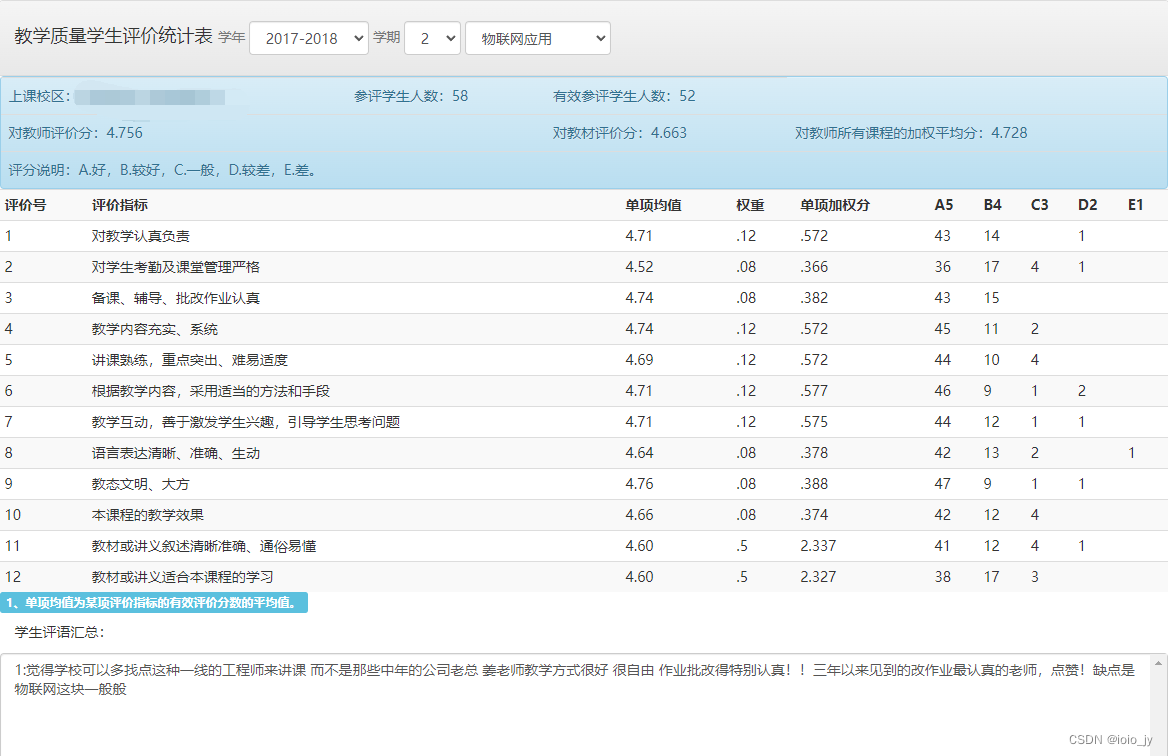Select the row 对学生考勤及课堂管理严格
The height and width of the screenshot is (756, 1168).
point(584,267)
